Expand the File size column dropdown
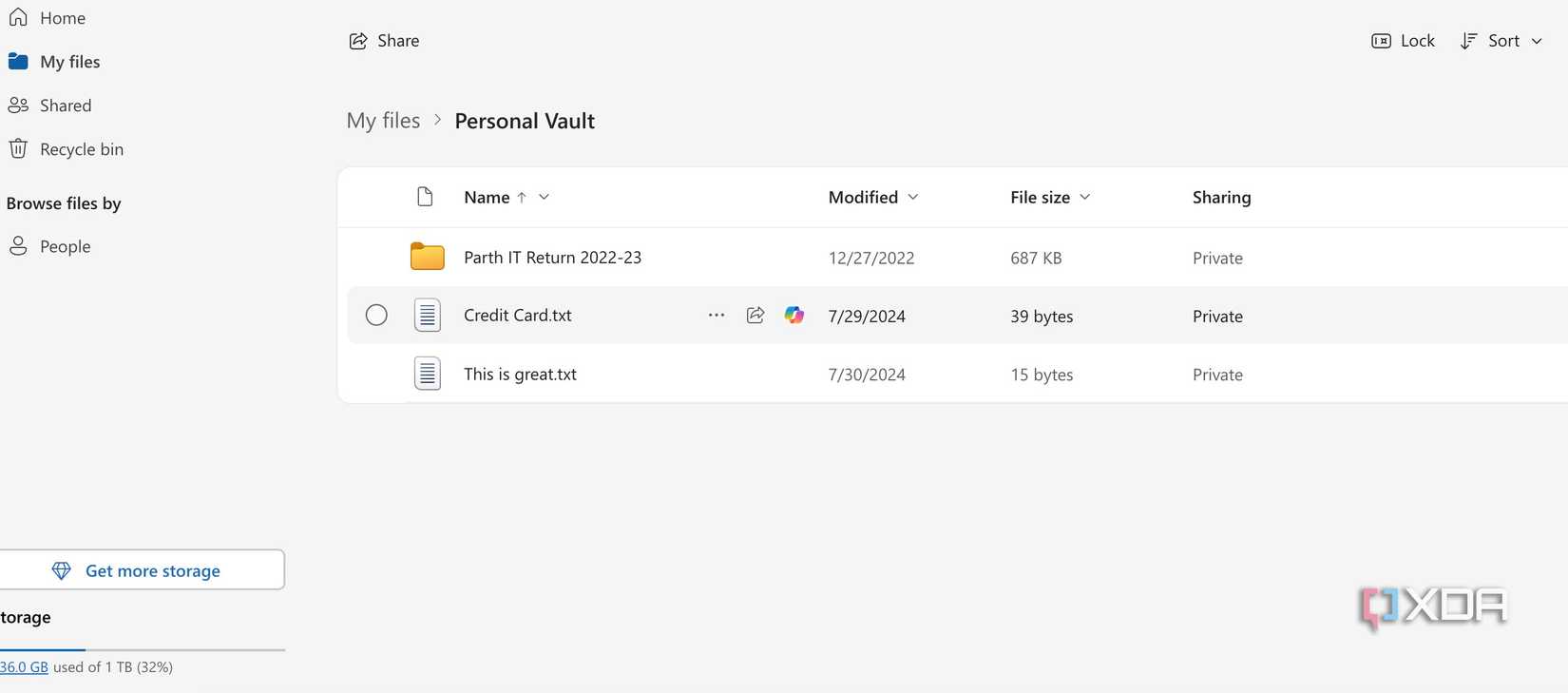This screenshot has height=693, width=1568. pos(1085,197)
